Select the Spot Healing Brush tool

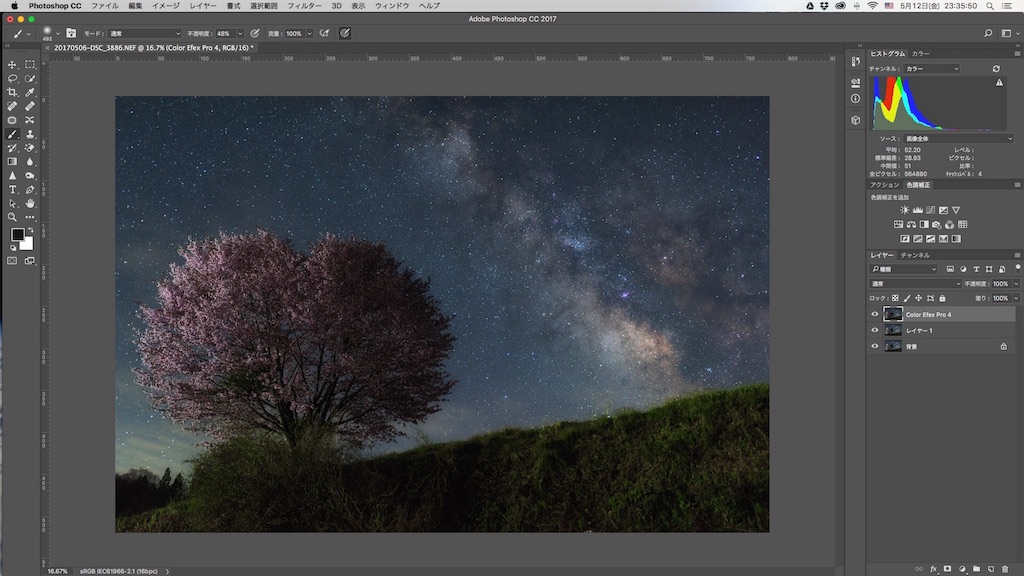(x=12, y=106)
